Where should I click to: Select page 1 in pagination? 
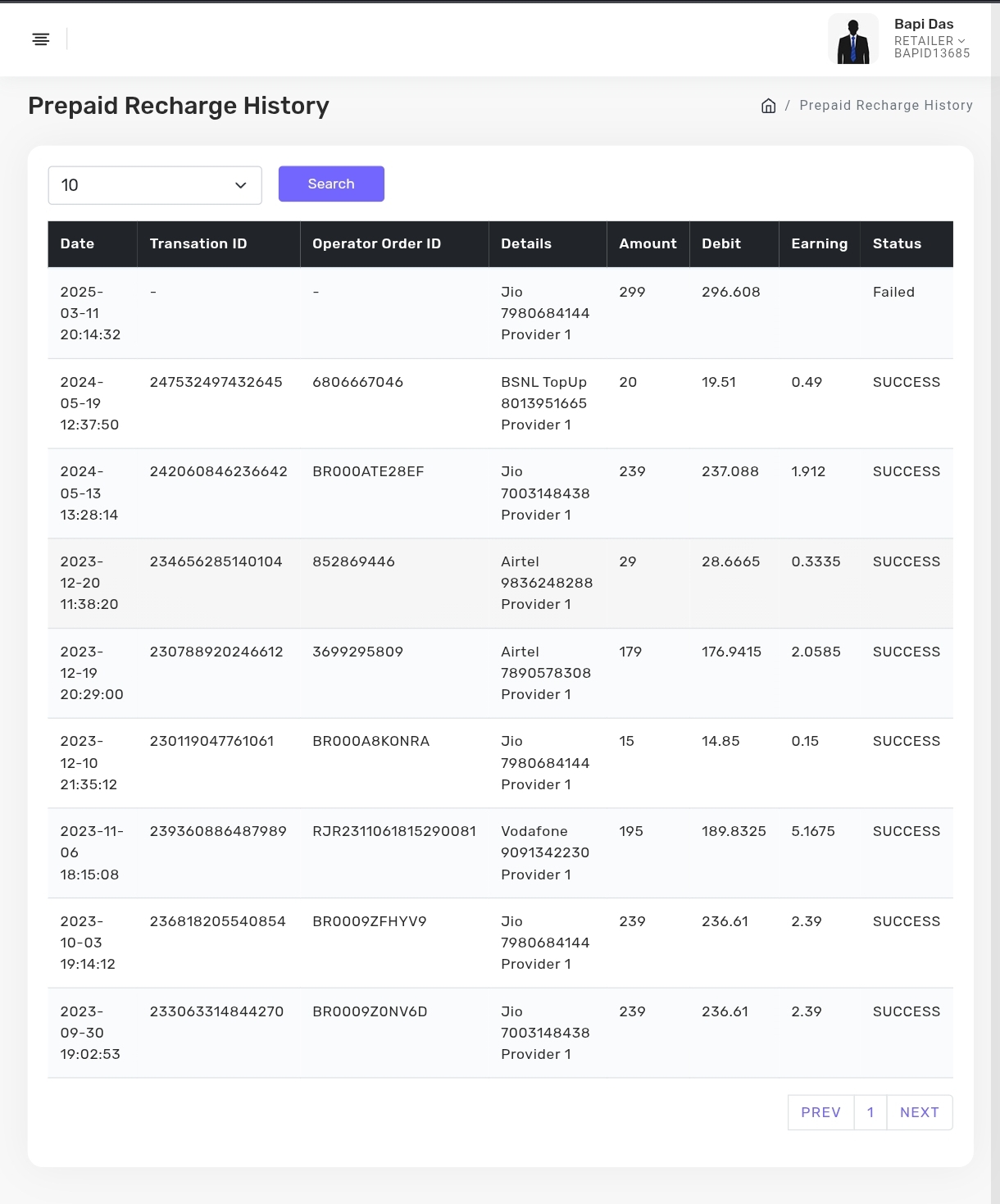tap(870, 1112)
